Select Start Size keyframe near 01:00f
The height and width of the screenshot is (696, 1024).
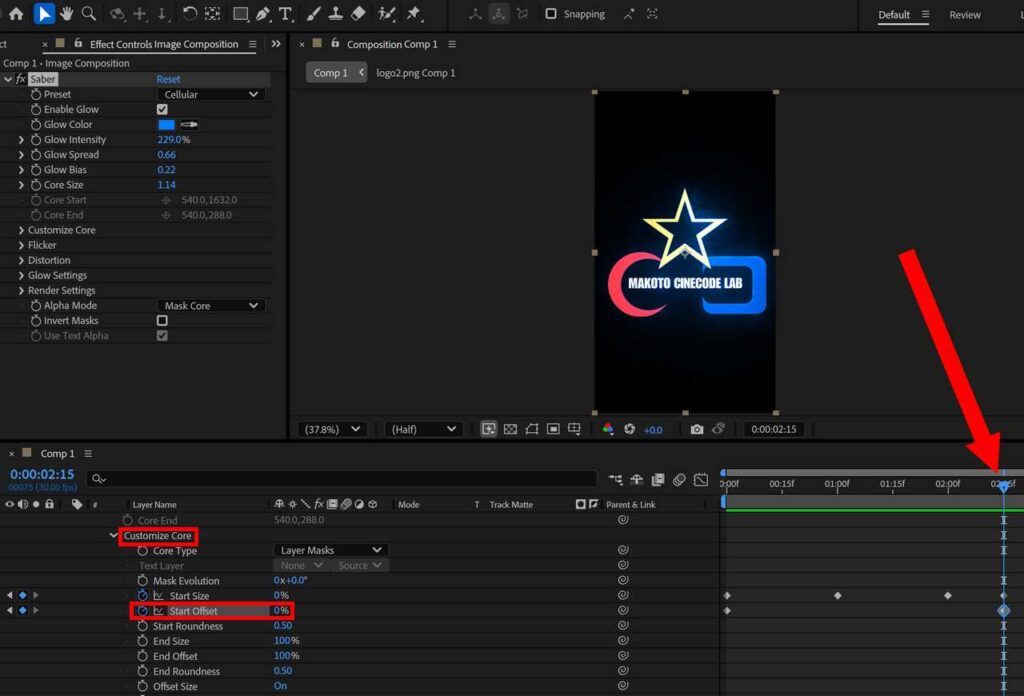[x=837, y=595]
